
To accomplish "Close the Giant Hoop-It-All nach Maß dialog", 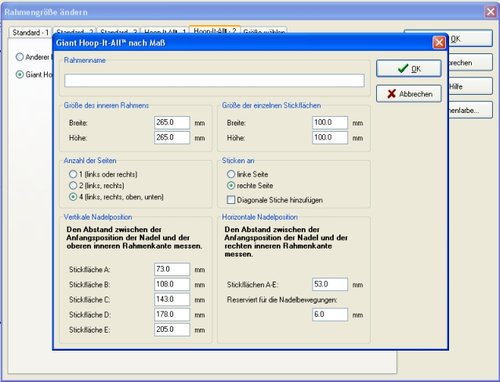I will pyautogui.click(x=439, y=42).
